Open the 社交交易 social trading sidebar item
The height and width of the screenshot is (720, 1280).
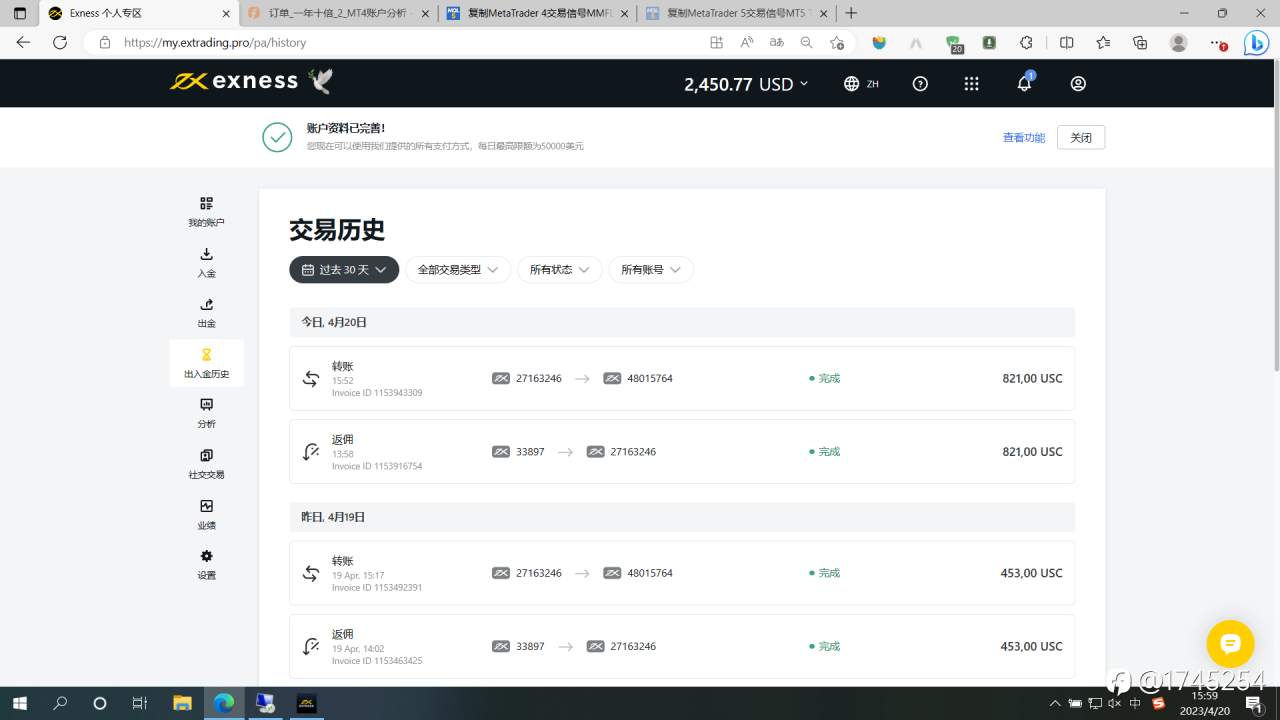(x=206, y=463)
